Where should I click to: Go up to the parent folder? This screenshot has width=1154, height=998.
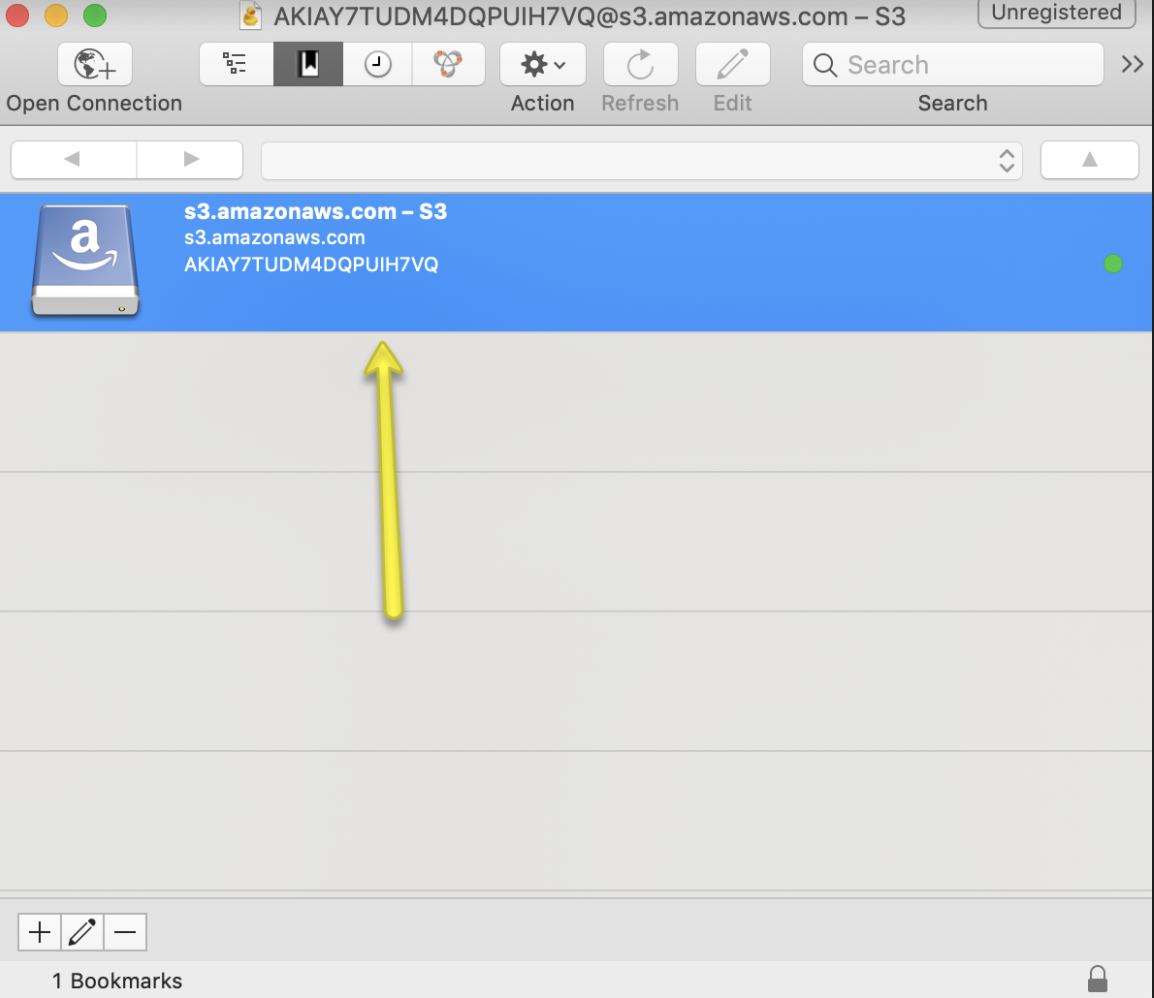point(1089,160)
